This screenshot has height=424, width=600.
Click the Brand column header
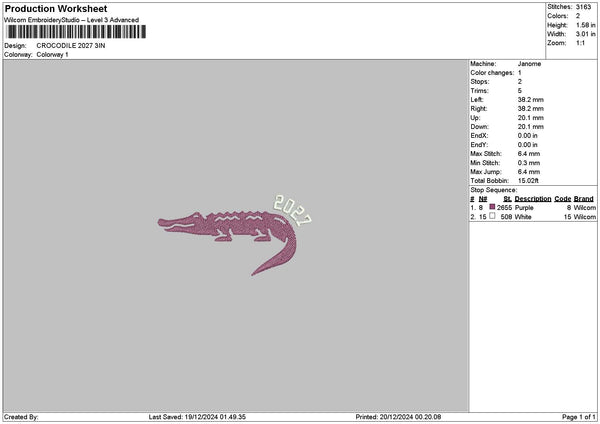coord(584,199)
